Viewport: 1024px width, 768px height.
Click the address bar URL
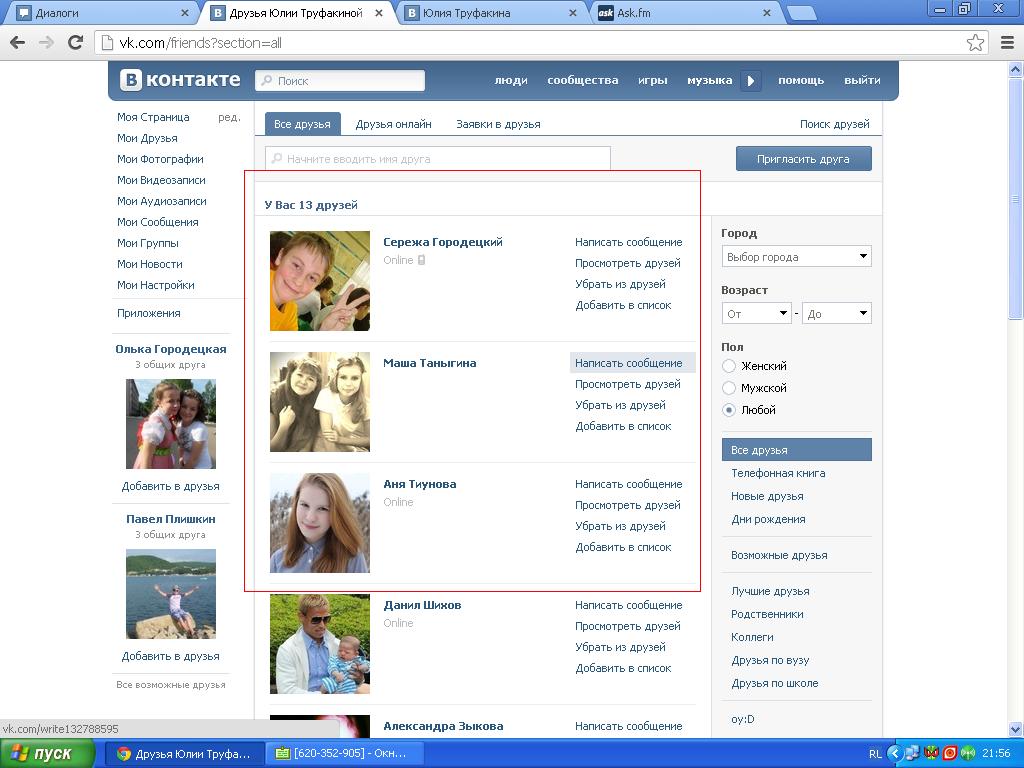[x=200, y=43]
